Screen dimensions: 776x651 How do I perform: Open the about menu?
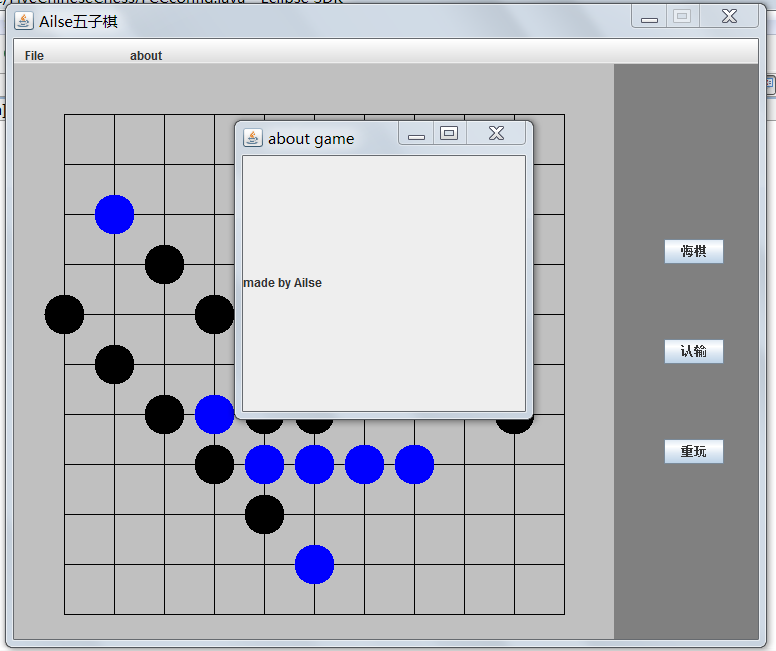pos(146,55)
